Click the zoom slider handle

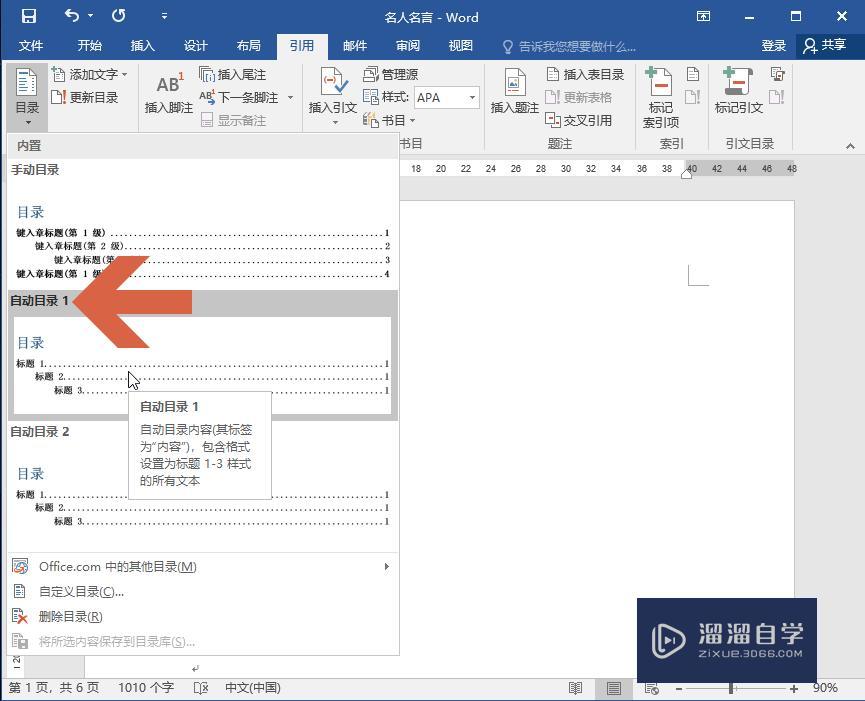pos(730,688)
